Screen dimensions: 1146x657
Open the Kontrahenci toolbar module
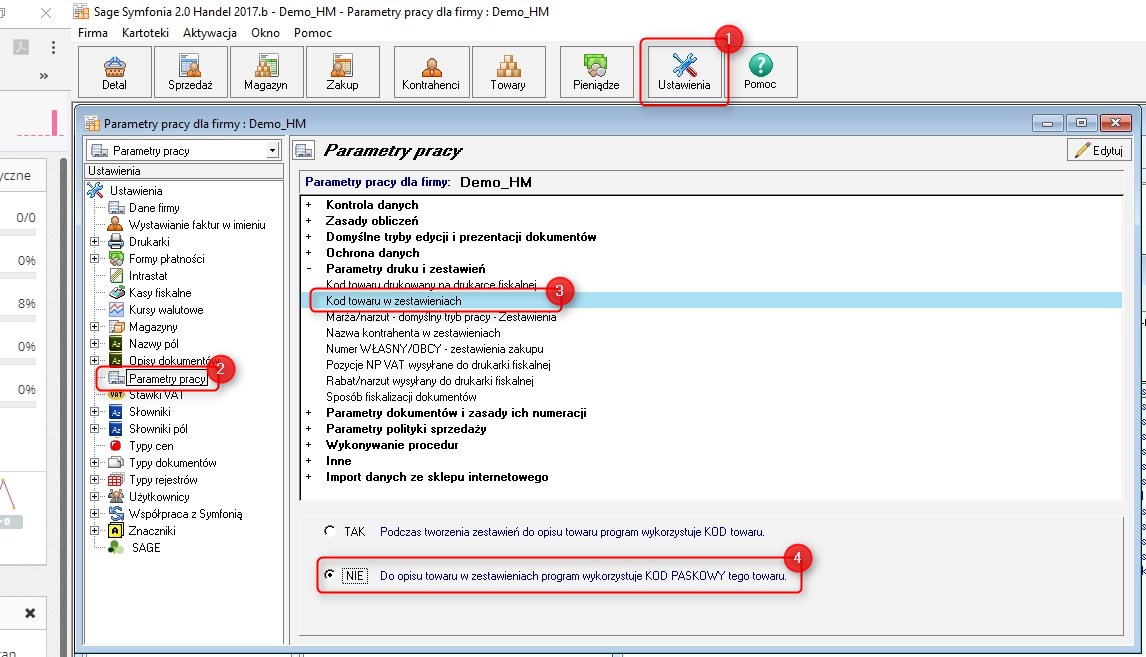430,72
